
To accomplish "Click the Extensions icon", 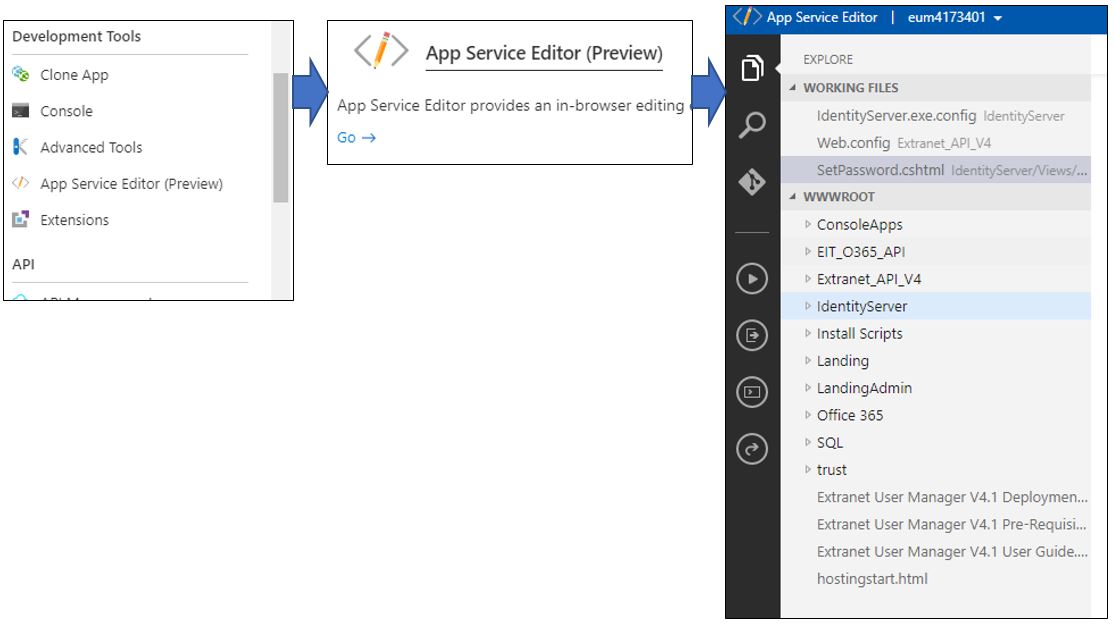I will coord(21,220).
